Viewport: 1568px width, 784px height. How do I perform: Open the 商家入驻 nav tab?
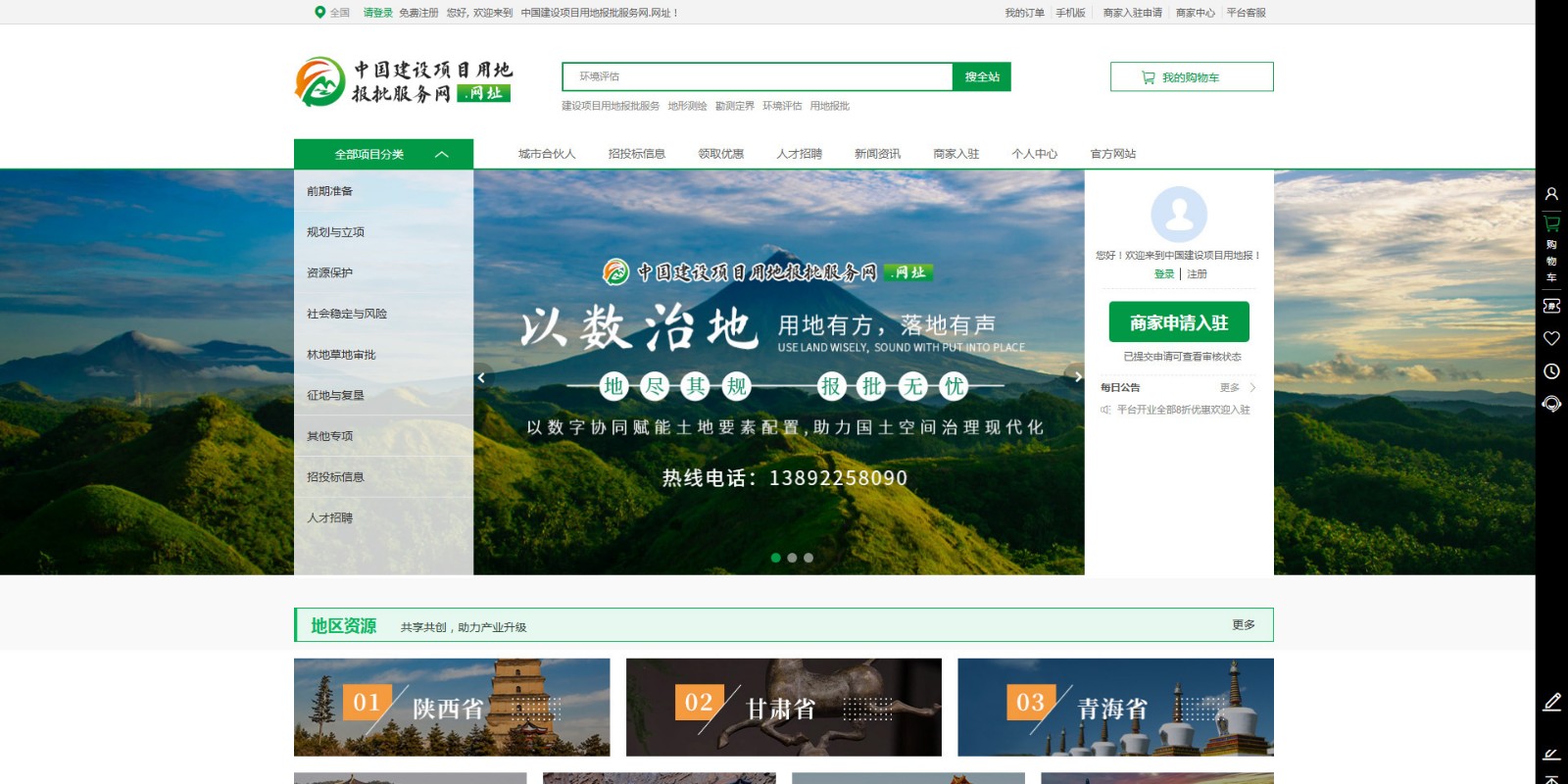(955, 154)
